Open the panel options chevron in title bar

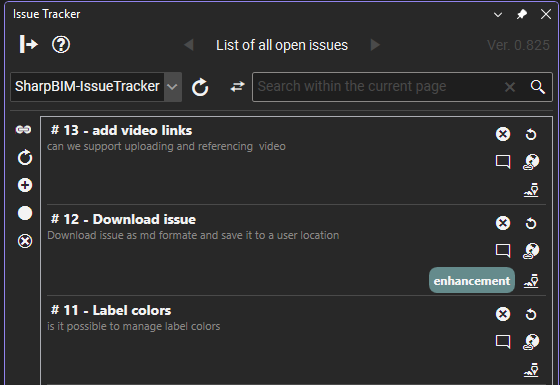pos(498,15)
